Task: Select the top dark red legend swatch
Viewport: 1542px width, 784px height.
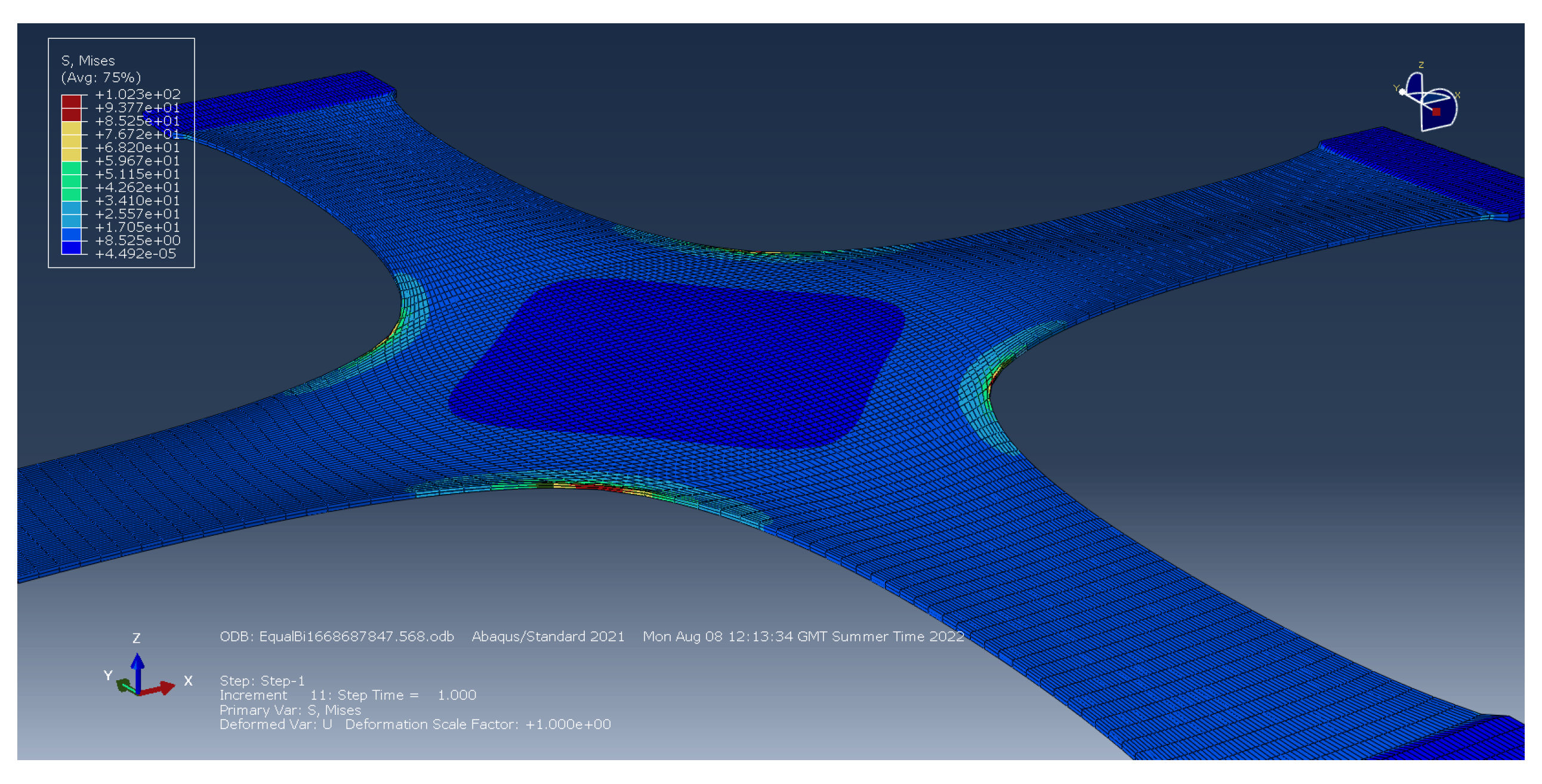Action: tap(71, 101)
